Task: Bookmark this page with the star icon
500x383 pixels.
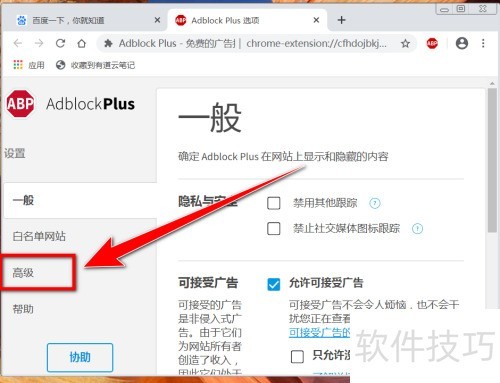Action: coord(405,43)
